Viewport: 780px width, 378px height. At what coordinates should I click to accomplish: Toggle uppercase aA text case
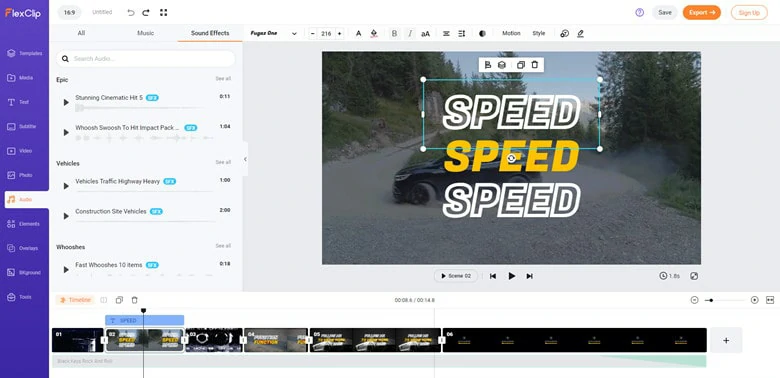coord(425,34)
